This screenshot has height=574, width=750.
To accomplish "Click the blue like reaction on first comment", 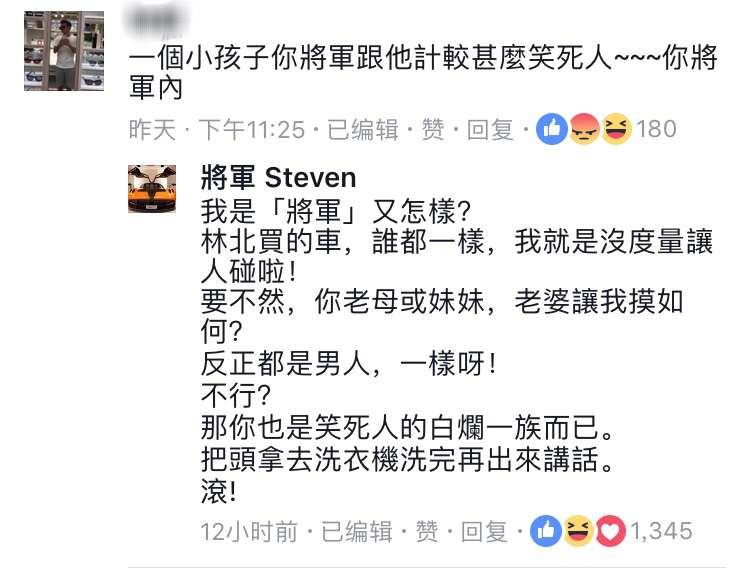I will coord(551,129).
